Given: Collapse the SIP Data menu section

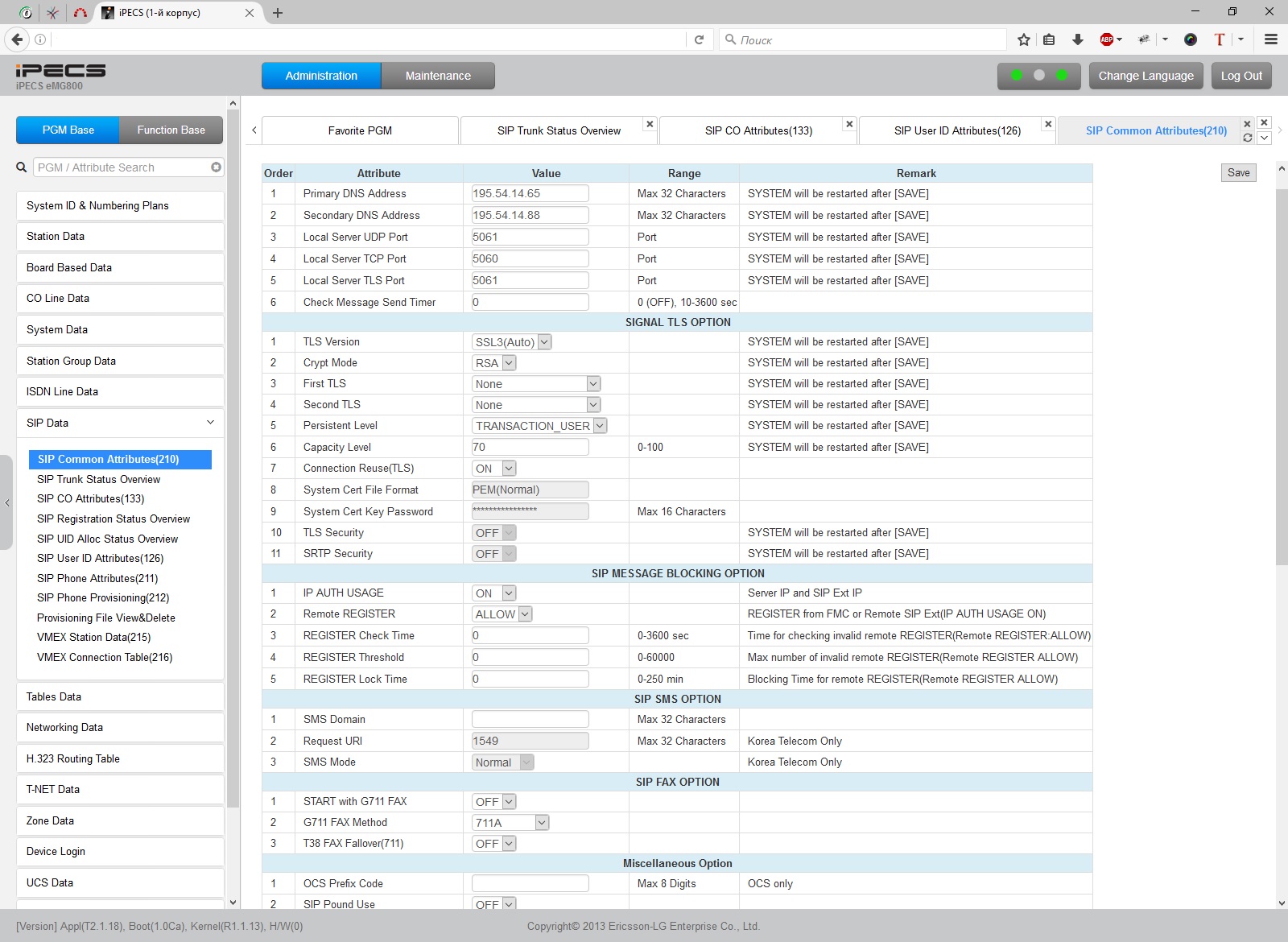Looking at the screenshot, I should click(x=120, y=423).
